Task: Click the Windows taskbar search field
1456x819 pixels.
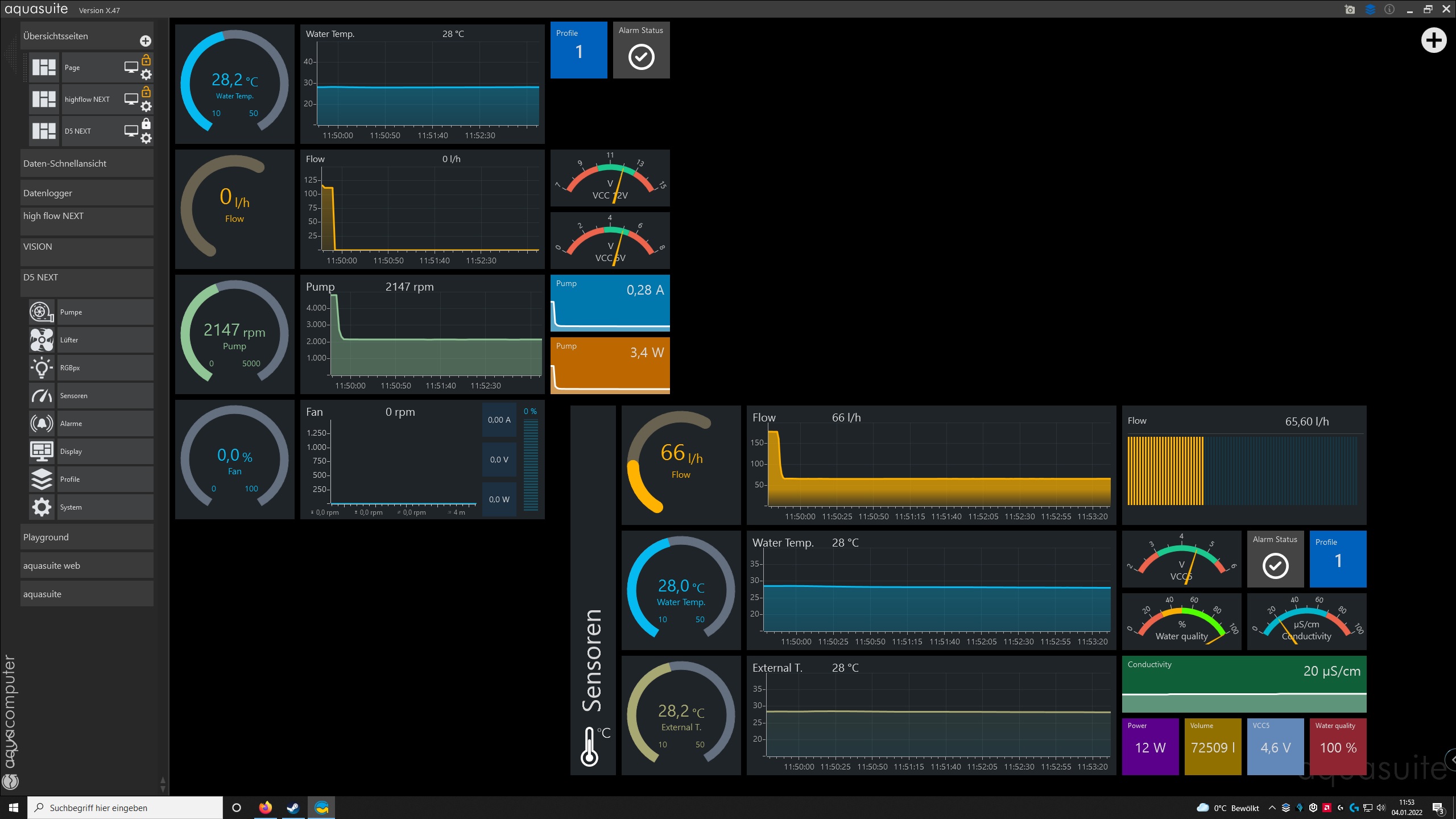Action: coord(125,808)
